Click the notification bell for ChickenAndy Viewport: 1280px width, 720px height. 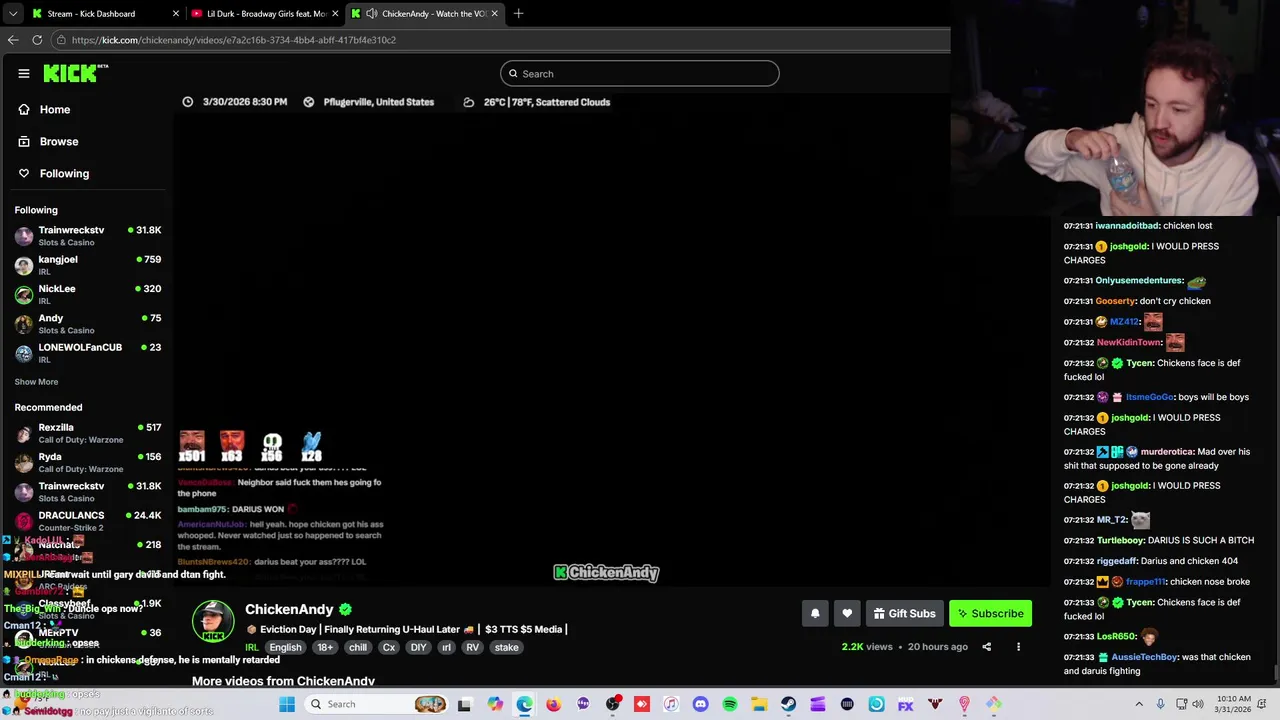(x=815, y=613)
